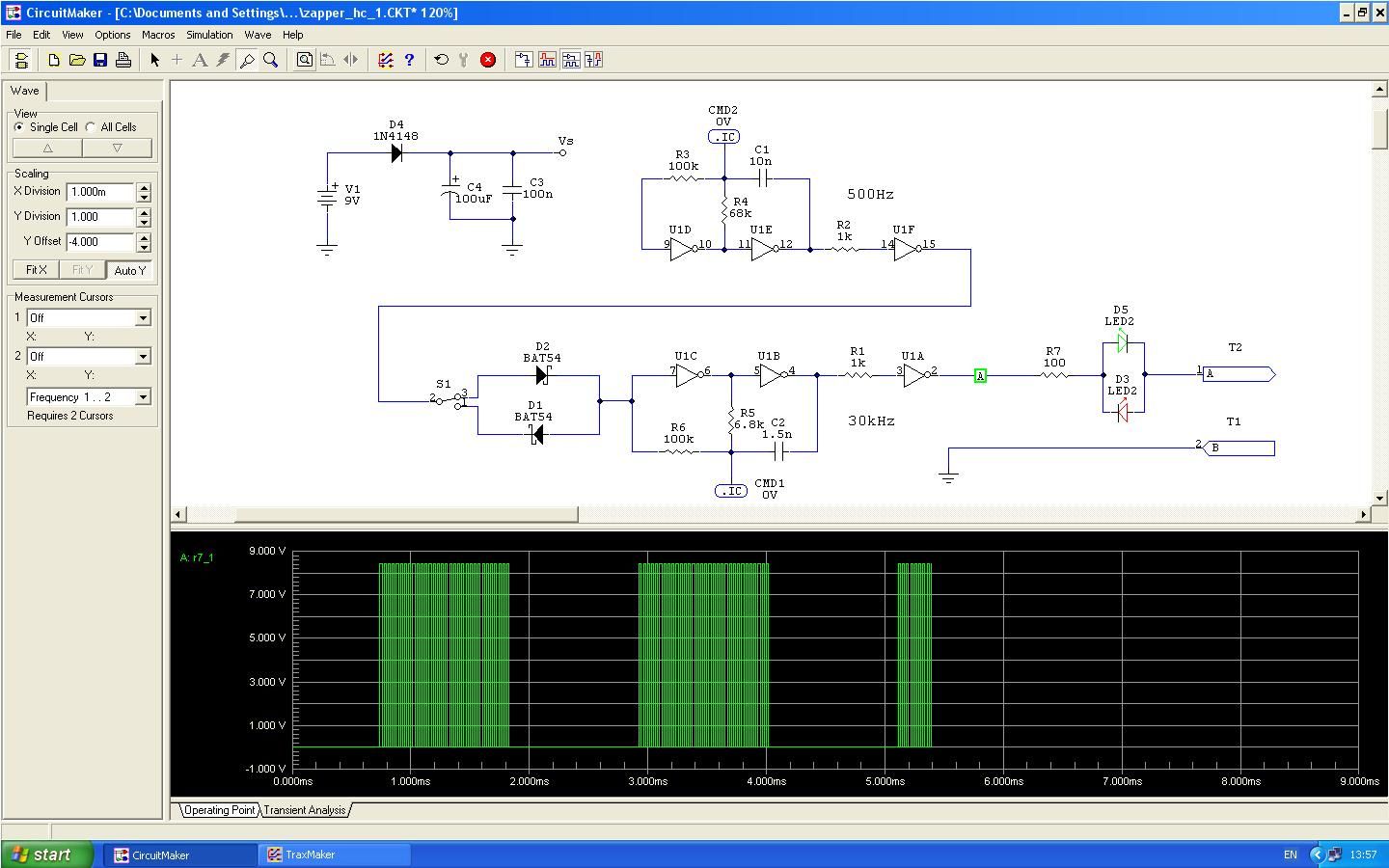Screen dimensions: 1389x868
Task: Click the first schematic window layout icon
Action: click(x=523, y=60)
